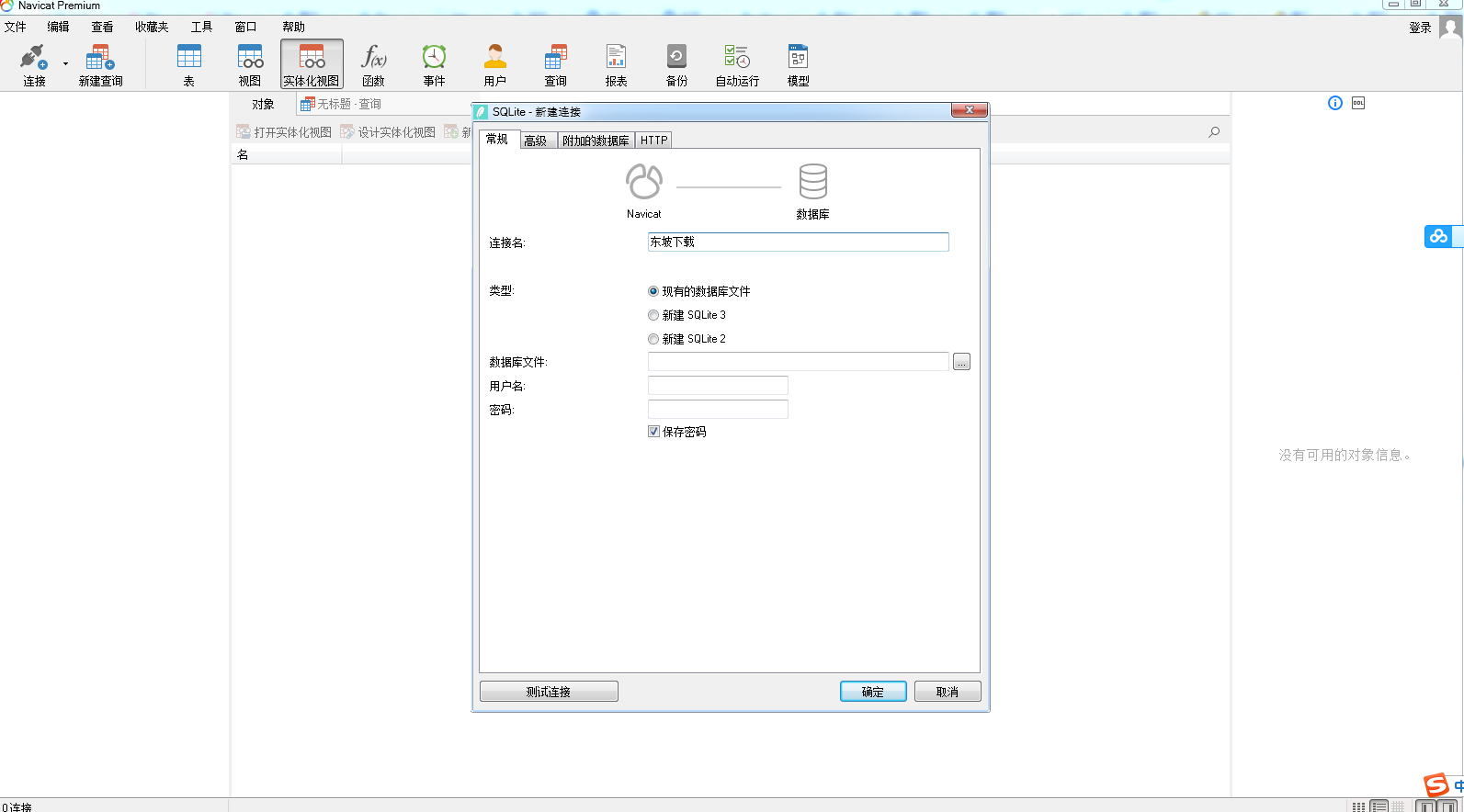The height and width of the screenshot is (812, 1464).
Task: Open the 报表 (Report) toolbar icon
Action: [617, 65]
